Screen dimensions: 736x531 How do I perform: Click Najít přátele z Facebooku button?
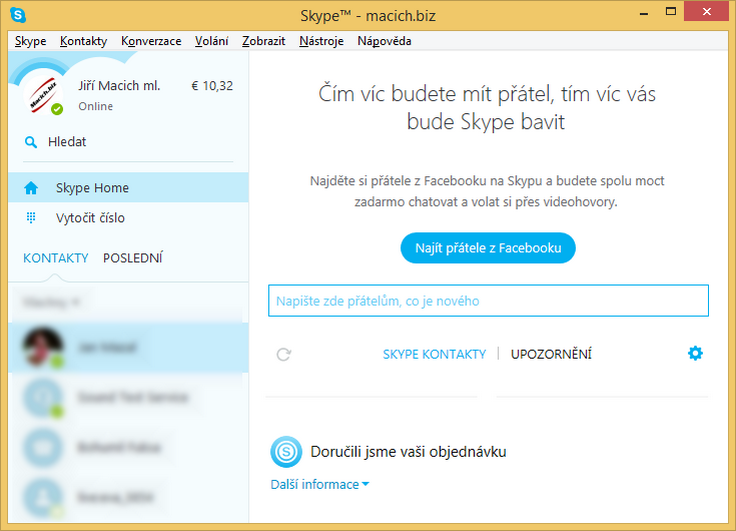488,248
